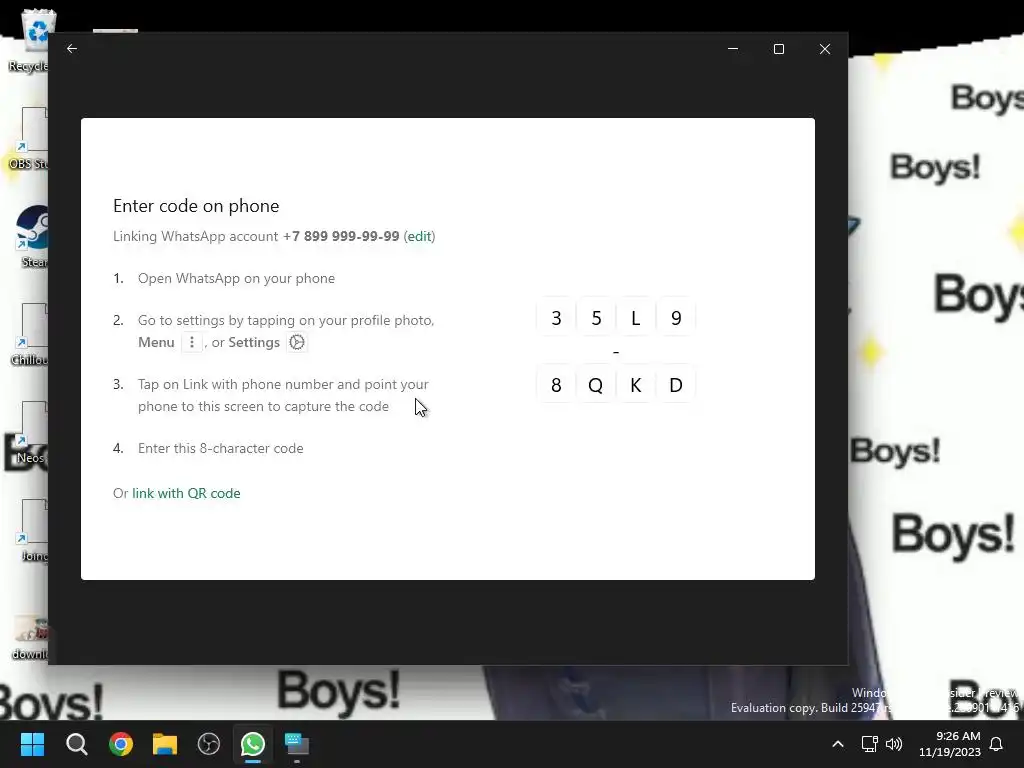Click 'Enter this 8-character code' step text
1024x768 pixels.
[221, 449]
